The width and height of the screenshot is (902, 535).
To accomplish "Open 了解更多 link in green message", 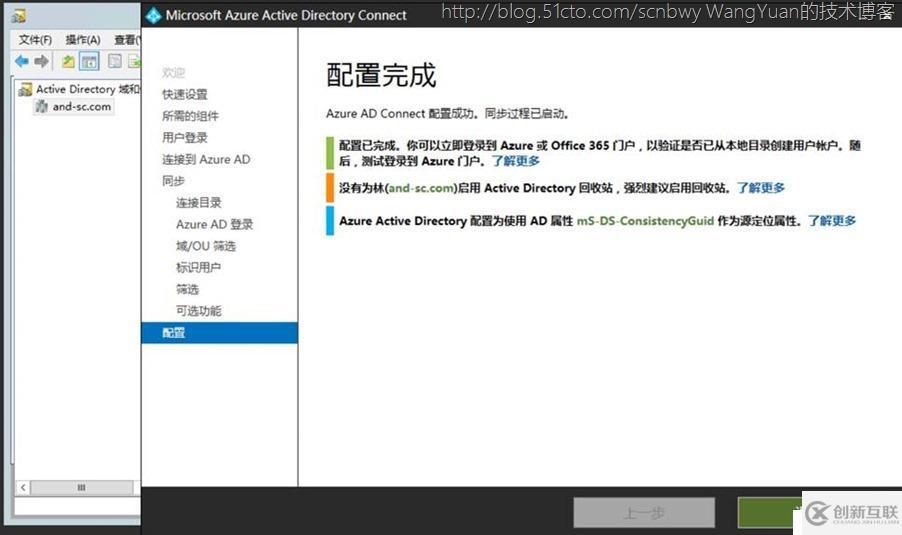I will click(x=515, y=161).
